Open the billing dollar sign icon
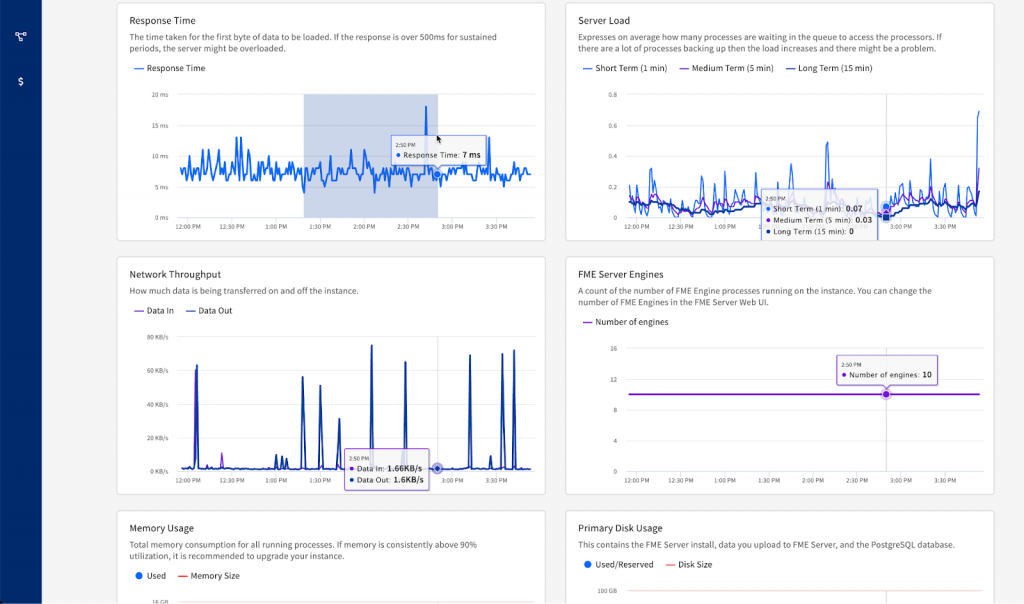This screenshot has width=1024, height=604. click(x=21, y=81)
